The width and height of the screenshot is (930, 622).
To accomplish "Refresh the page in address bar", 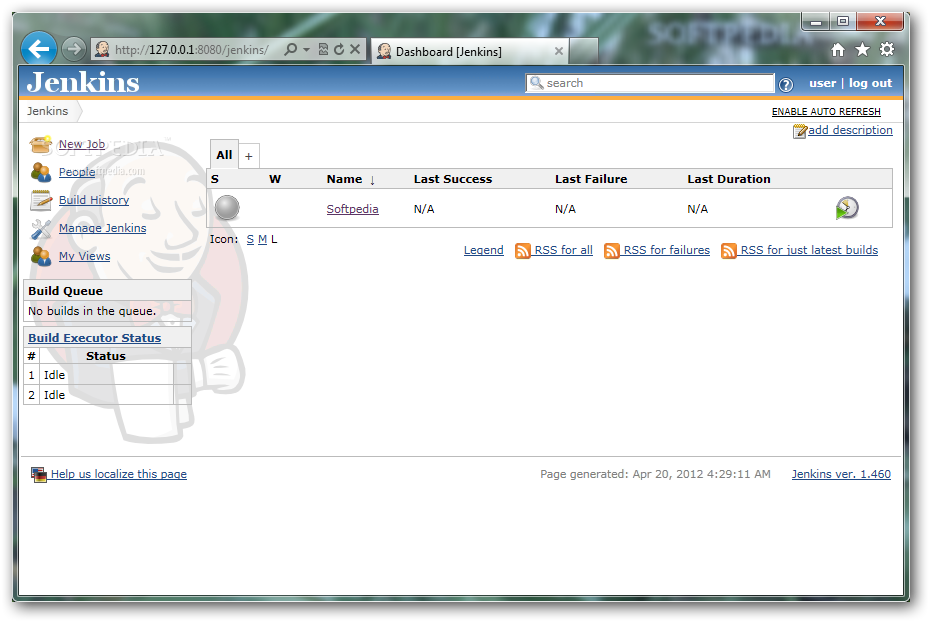I will [x=339, y=49].
